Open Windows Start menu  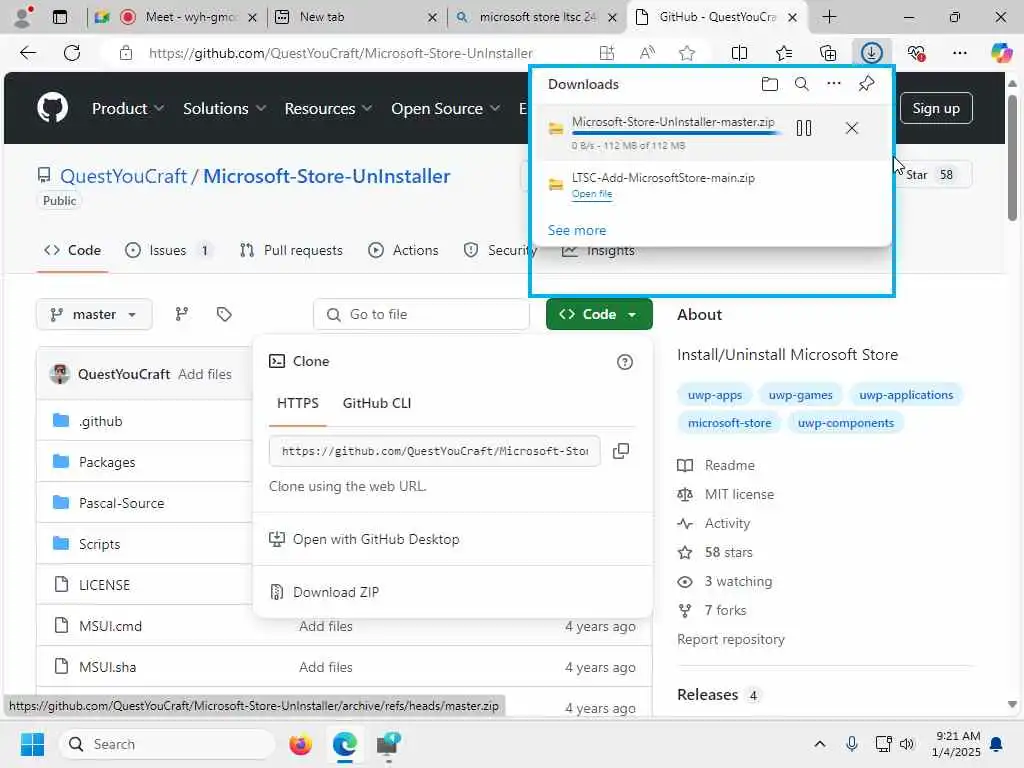pyautogui.click(x=32, y=744)
